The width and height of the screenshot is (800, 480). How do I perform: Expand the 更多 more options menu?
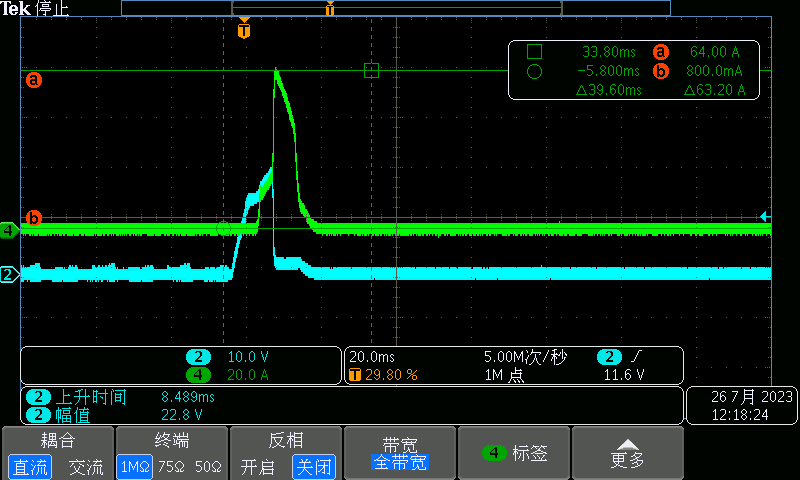[627, 453]
